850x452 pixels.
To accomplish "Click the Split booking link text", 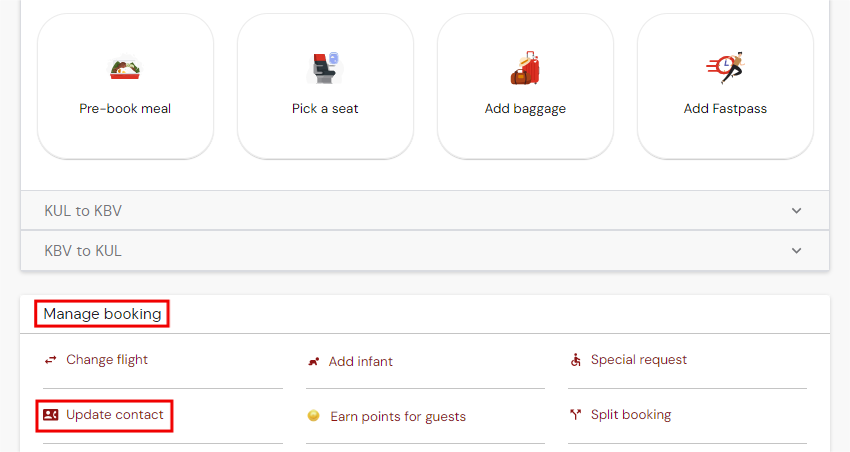I will pos(631,415).
